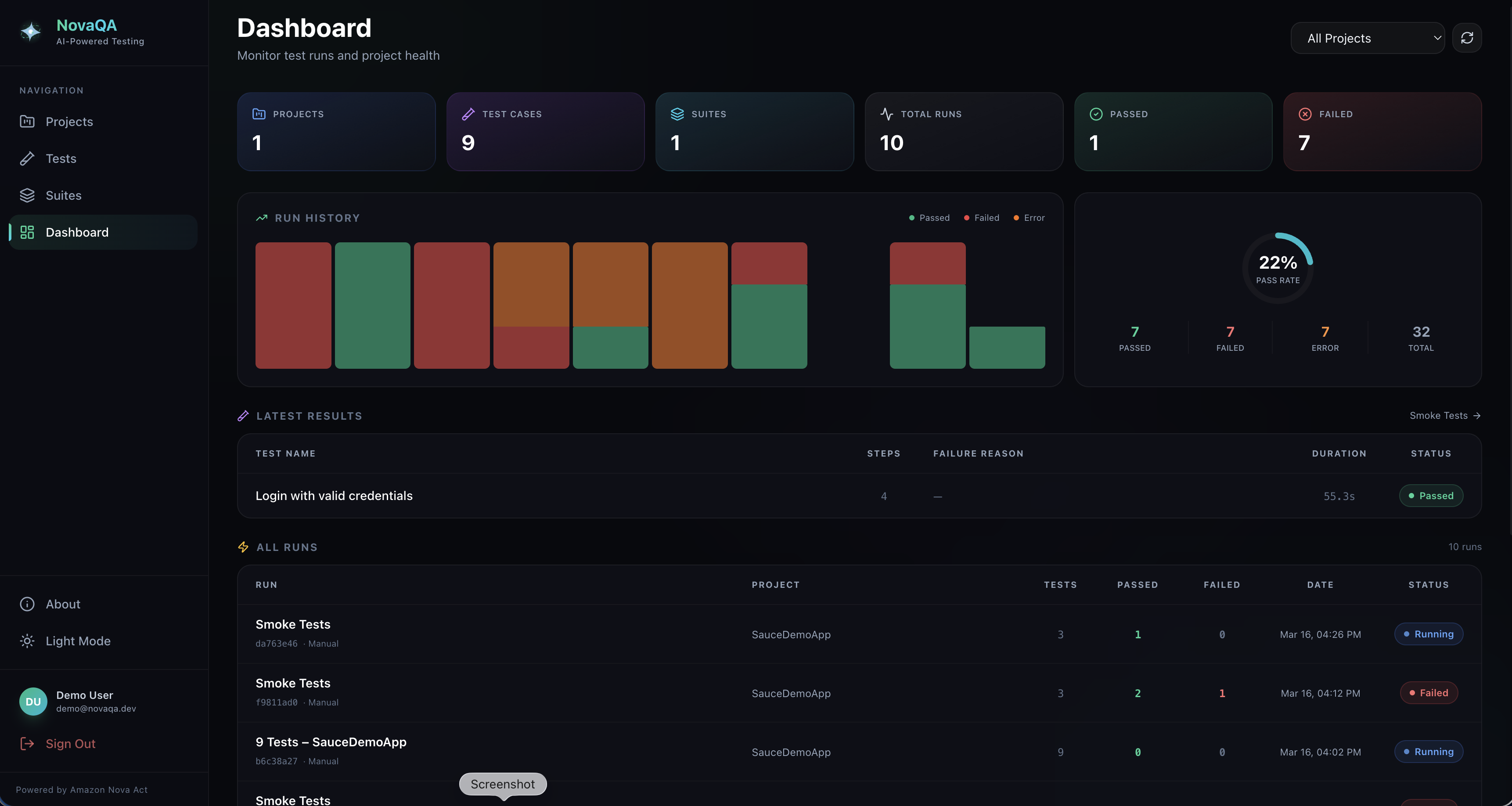The width and height of the screenshot is (1512, 806).
Task: Click the Test Cases stat card
Action: point(545,132)
